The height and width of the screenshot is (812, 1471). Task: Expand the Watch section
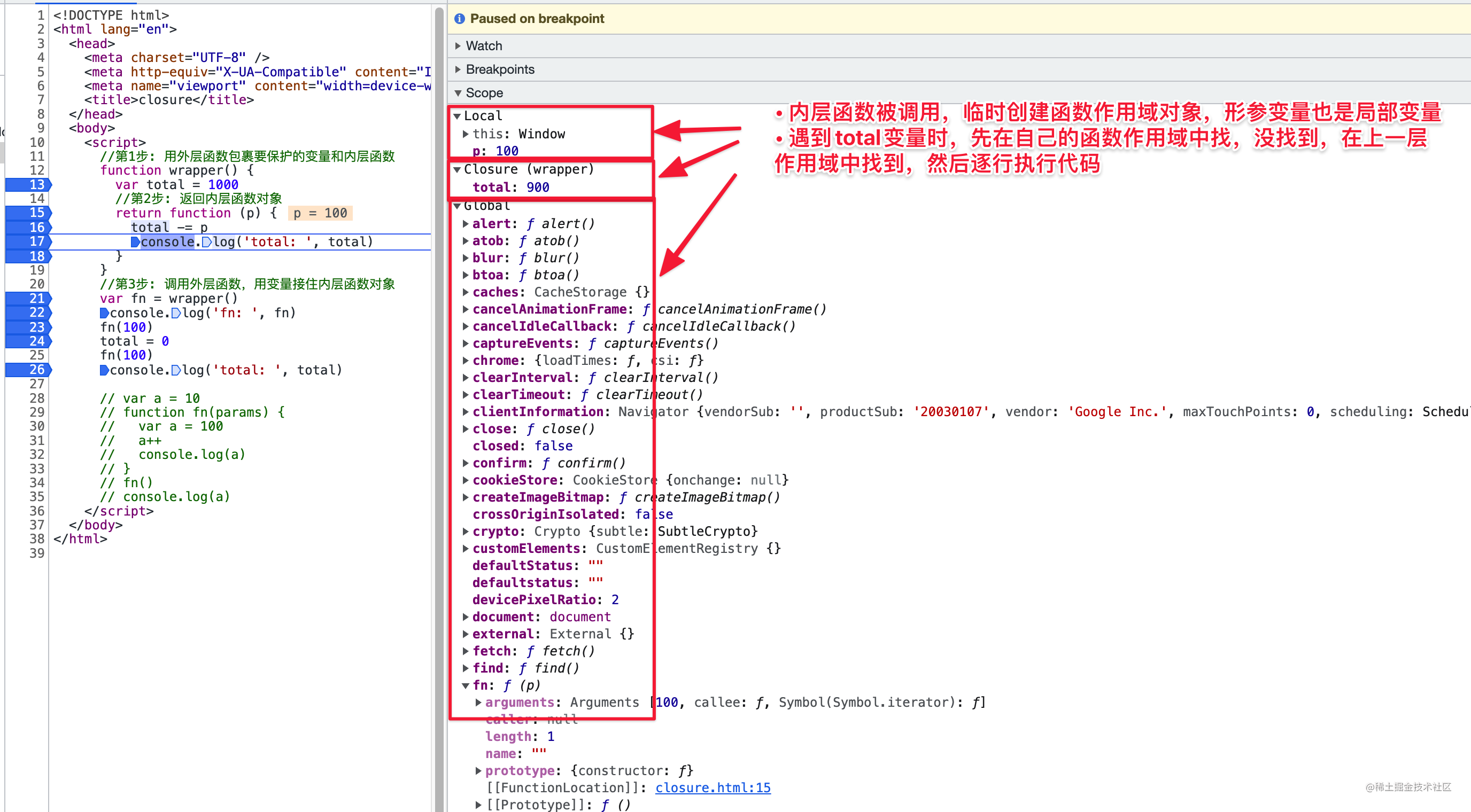point(484,45)
